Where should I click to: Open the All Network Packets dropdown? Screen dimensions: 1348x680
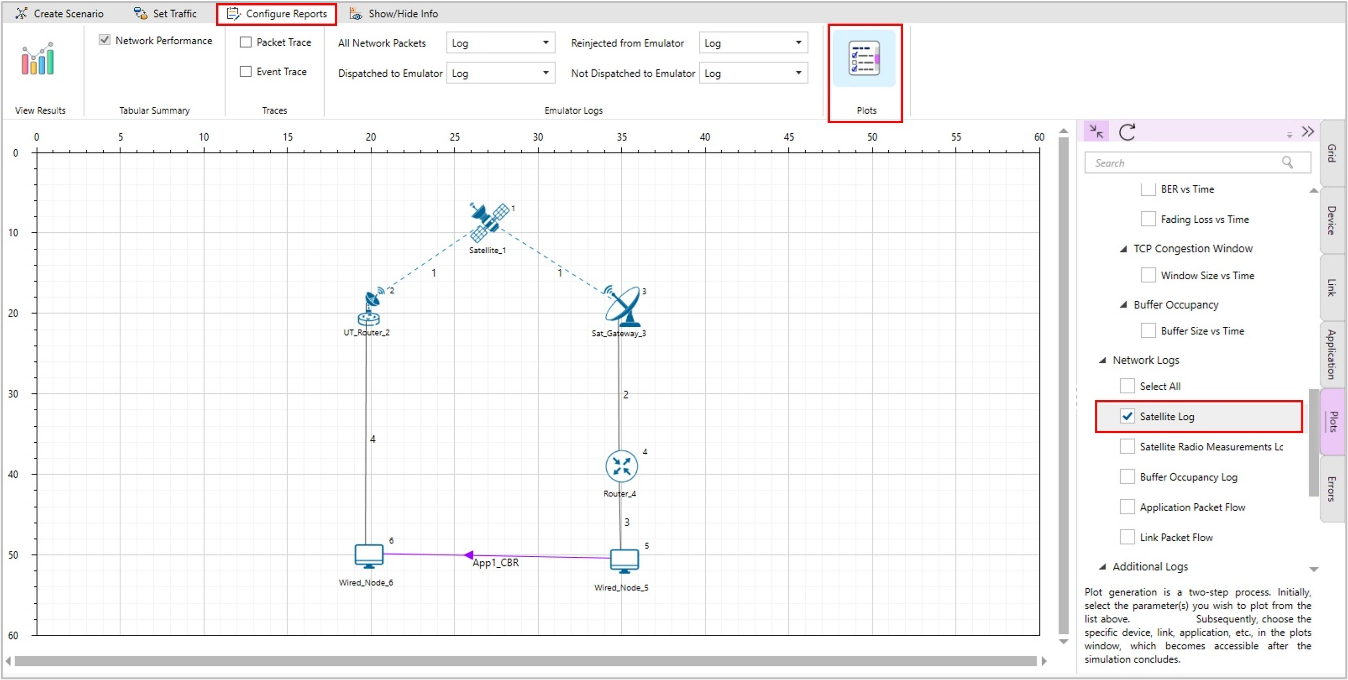pos(500,43)
